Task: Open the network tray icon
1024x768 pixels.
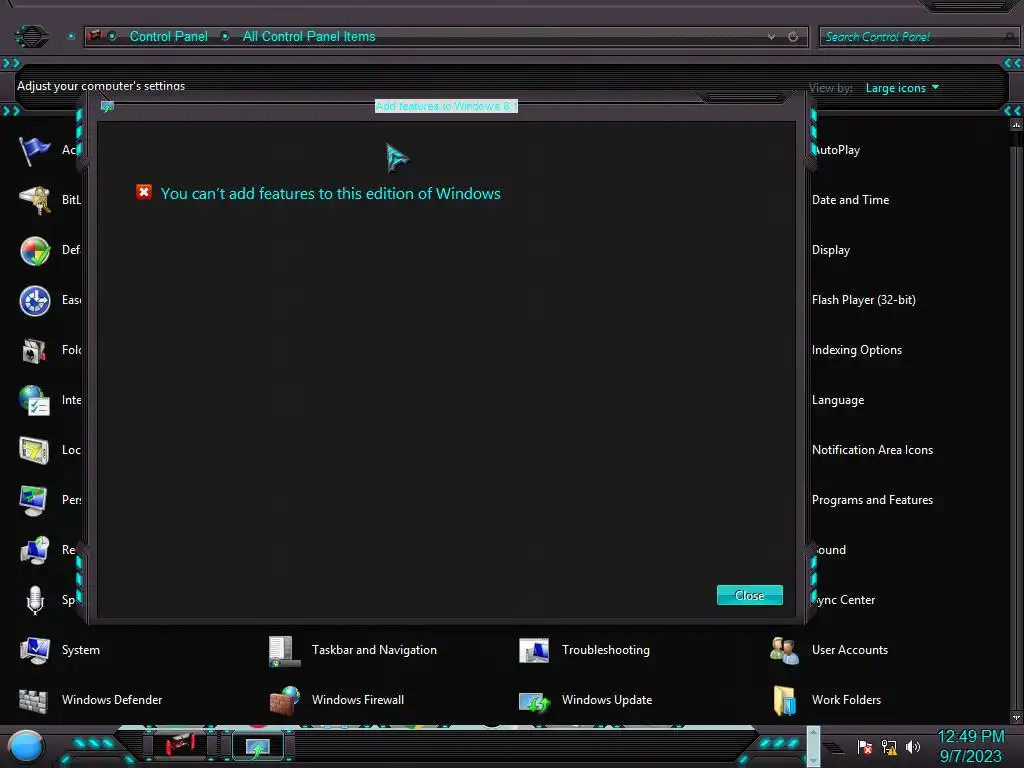Action: 889,746
